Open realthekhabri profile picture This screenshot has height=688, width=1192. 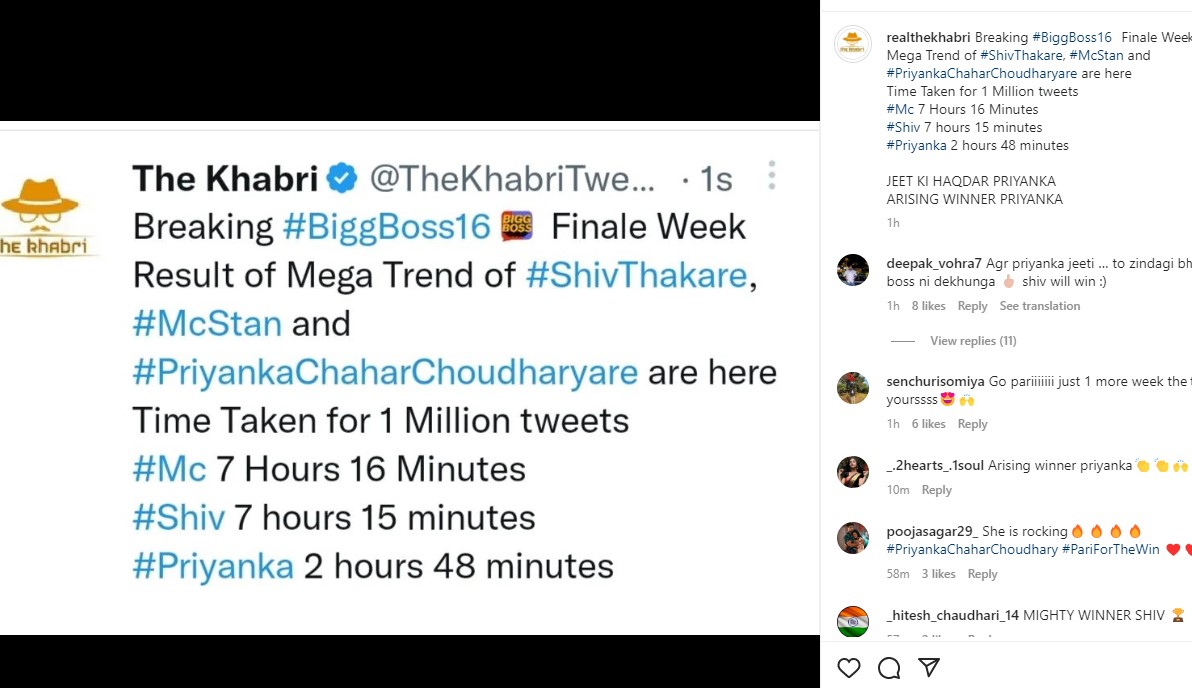click(853, 44)
